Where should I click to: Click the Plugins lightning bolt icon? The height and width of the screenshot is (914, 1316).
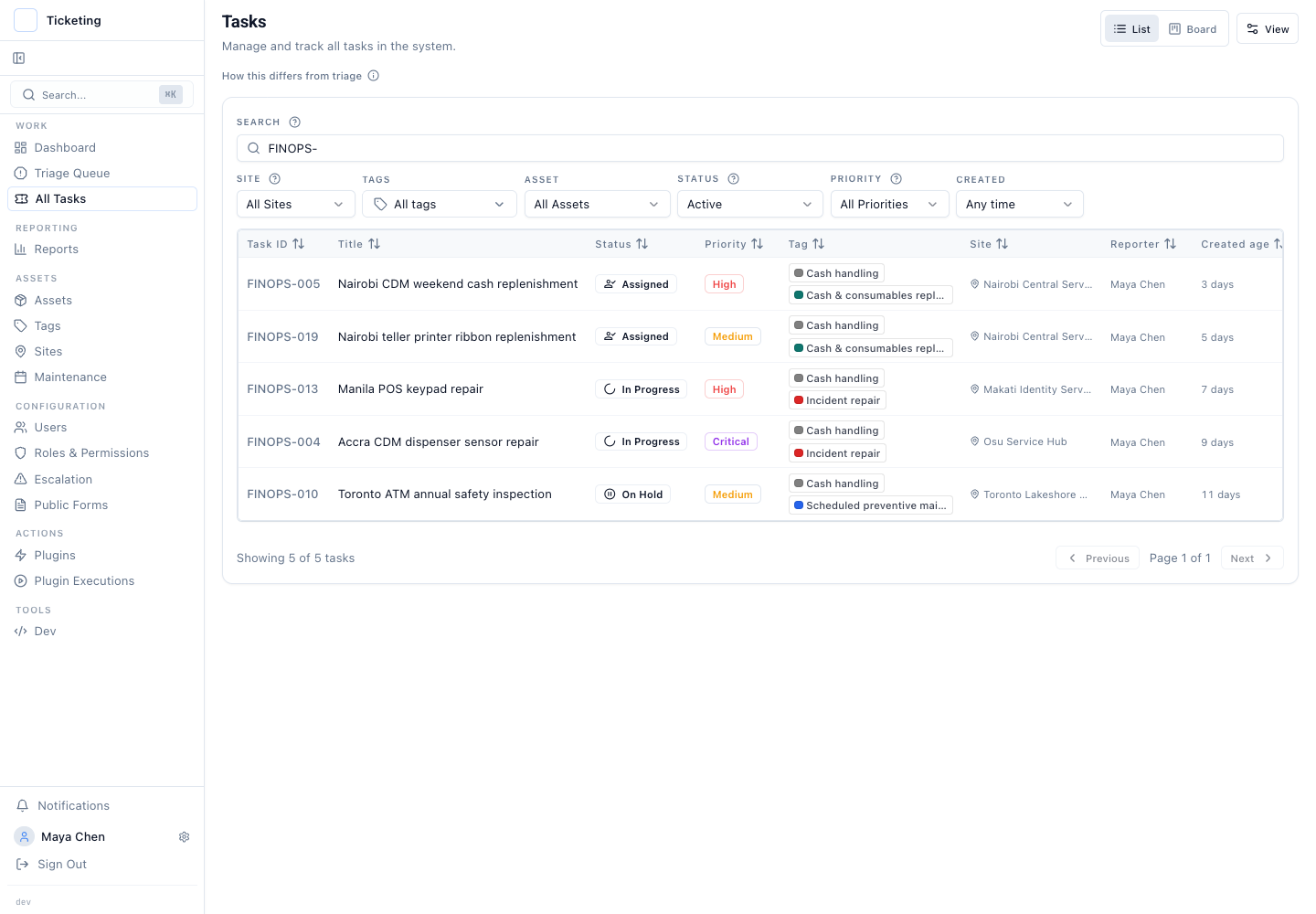tap(21, 556)
